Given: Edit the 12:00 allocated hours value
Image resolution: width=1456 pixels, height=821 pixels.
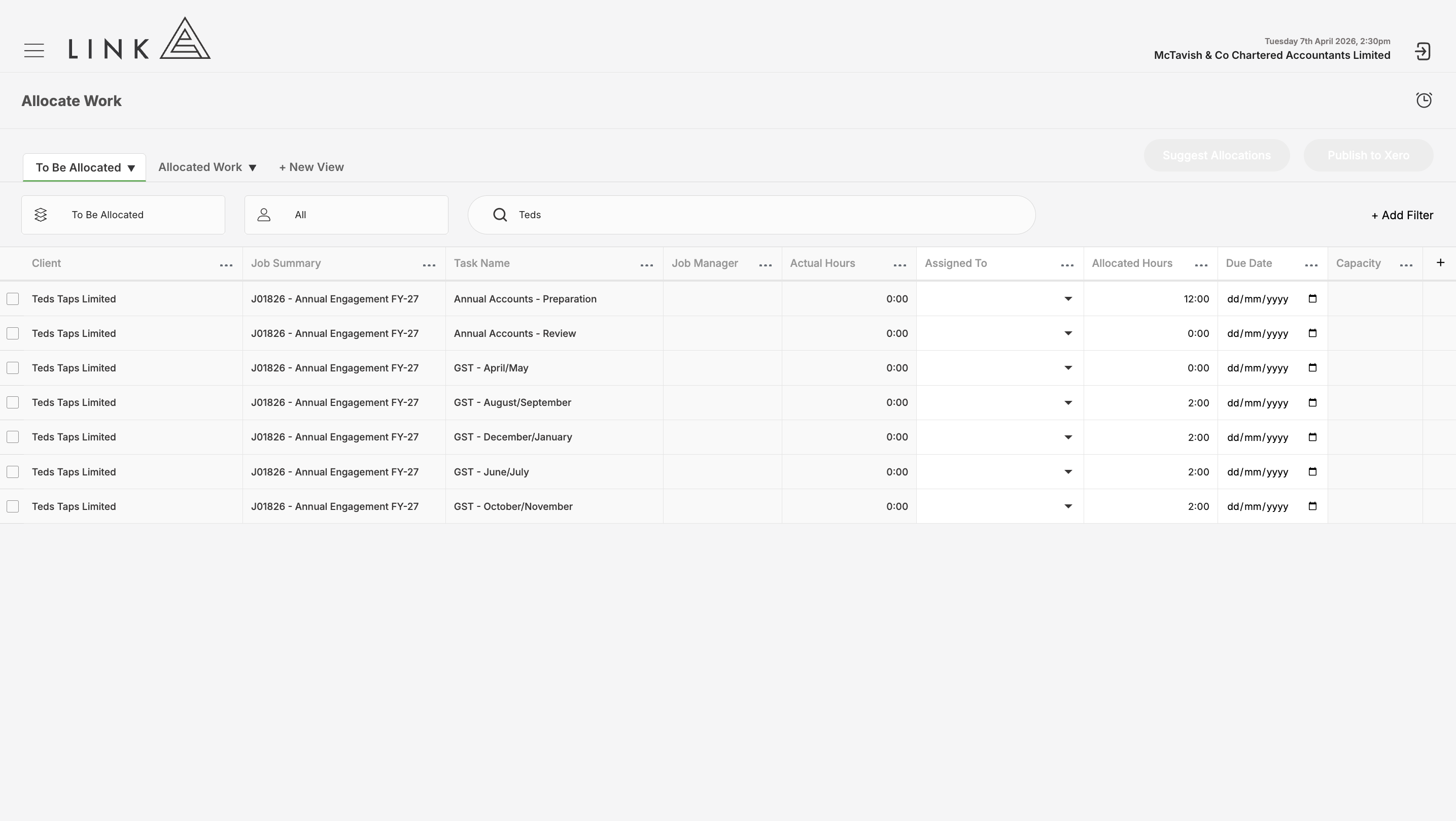Looking at the screenshot, I should tap(1197, 298).
